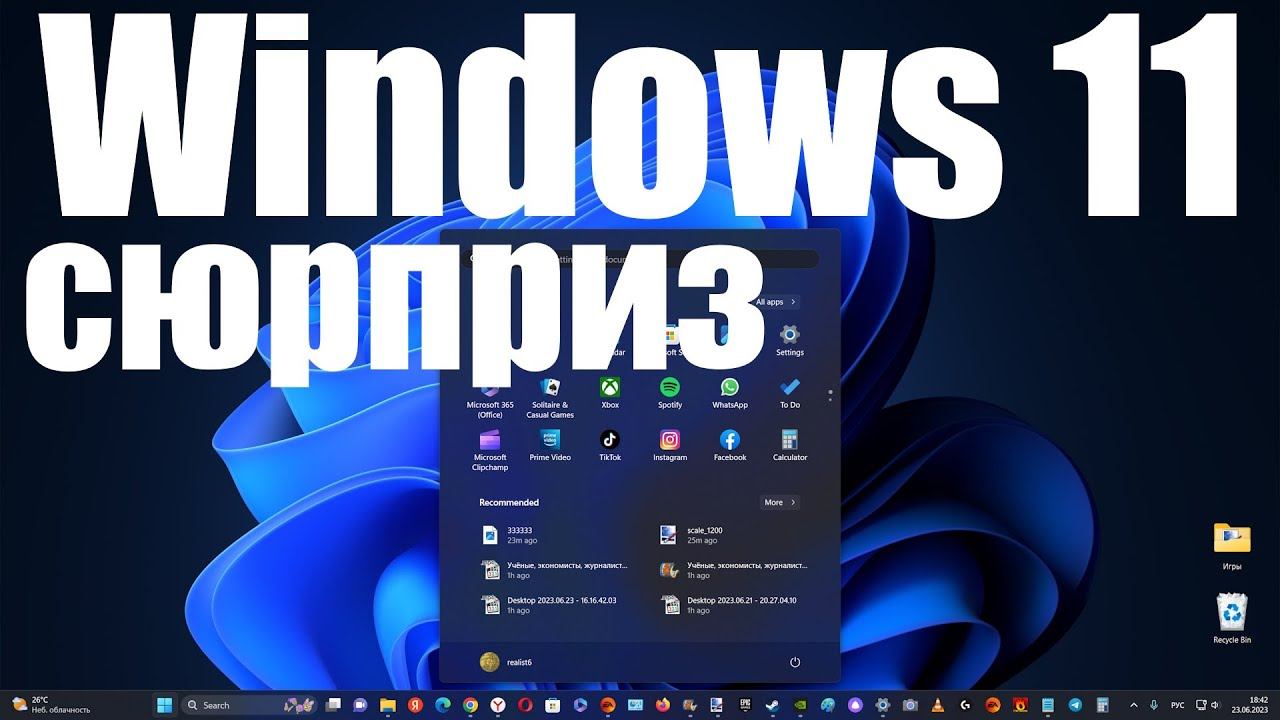Show more recommended items via More
The height and width of the screenshot is (720, 1280).
coord(780,503)
